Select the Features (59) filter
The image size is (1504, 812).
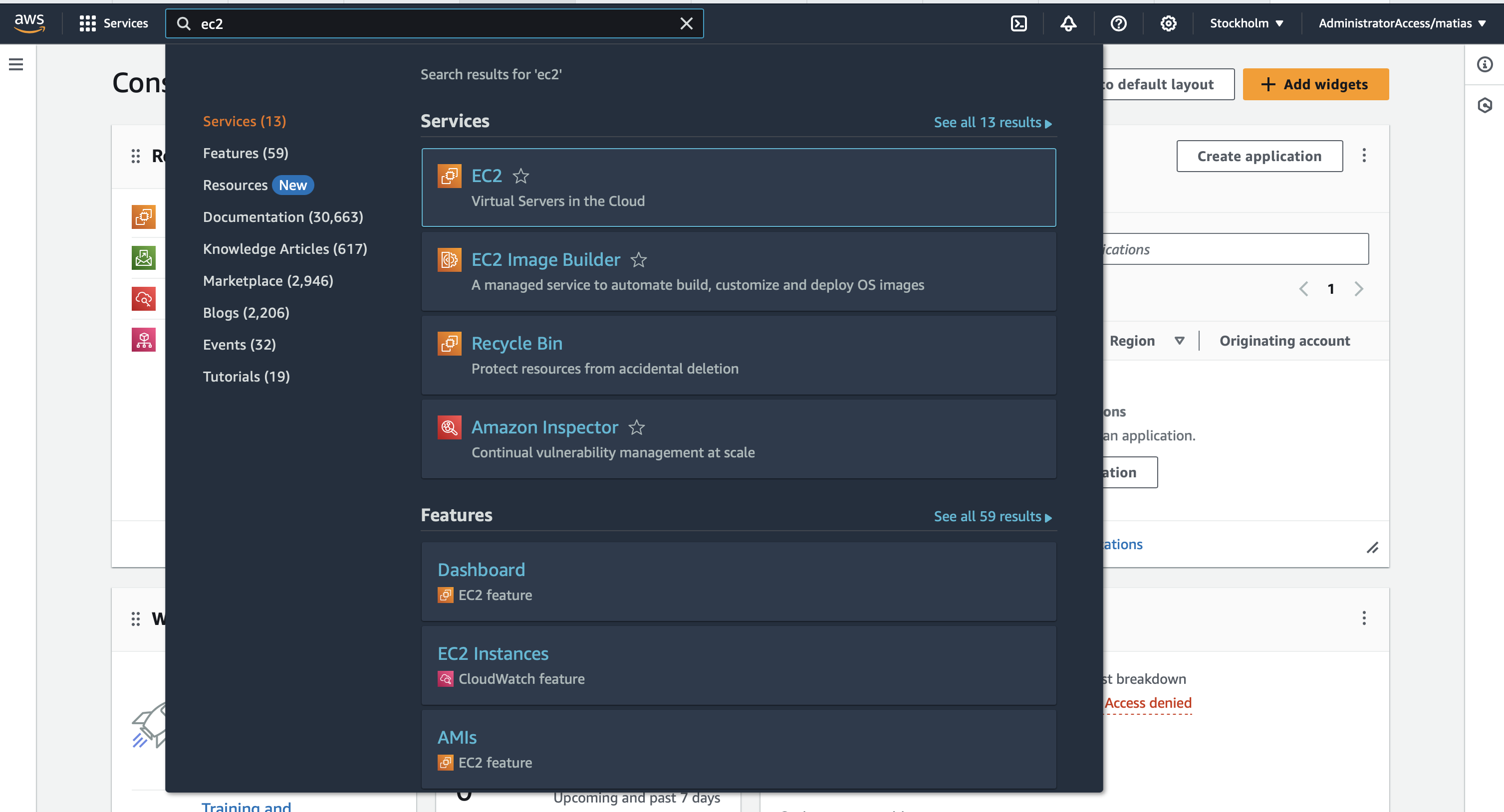[245, 154]
